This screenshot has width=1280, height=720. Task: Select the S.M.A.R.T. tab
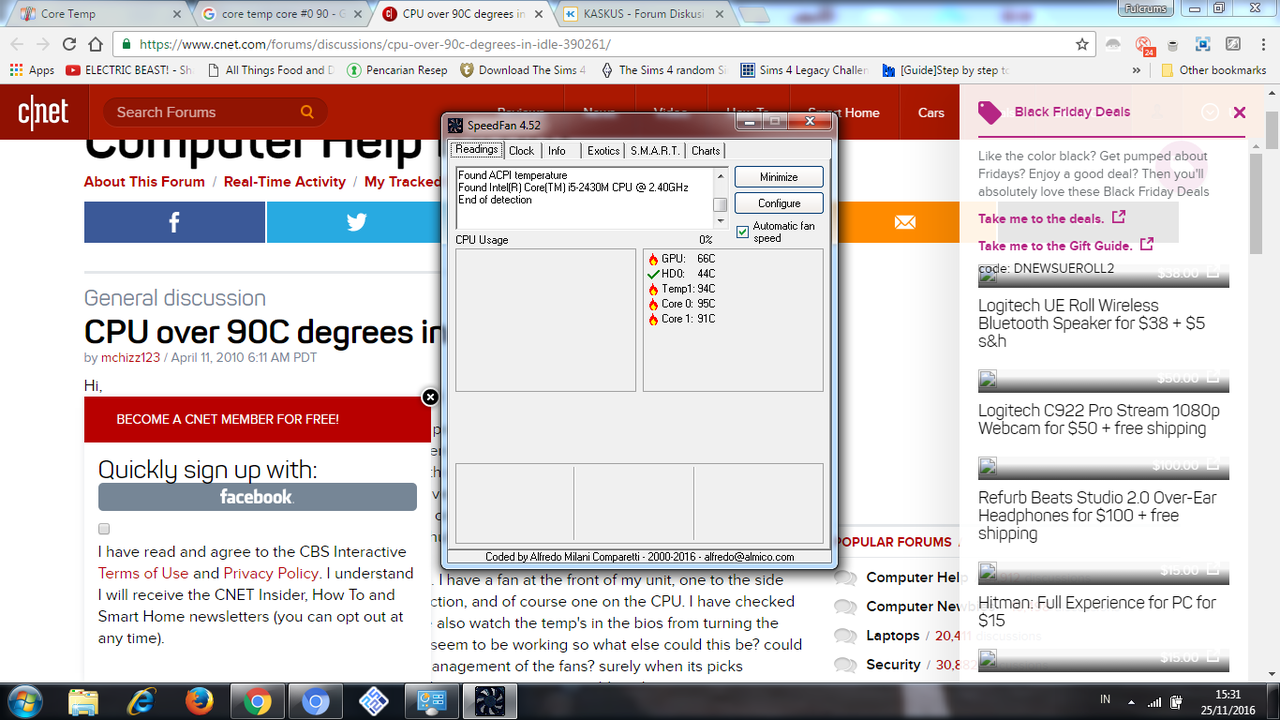[655, 151]
